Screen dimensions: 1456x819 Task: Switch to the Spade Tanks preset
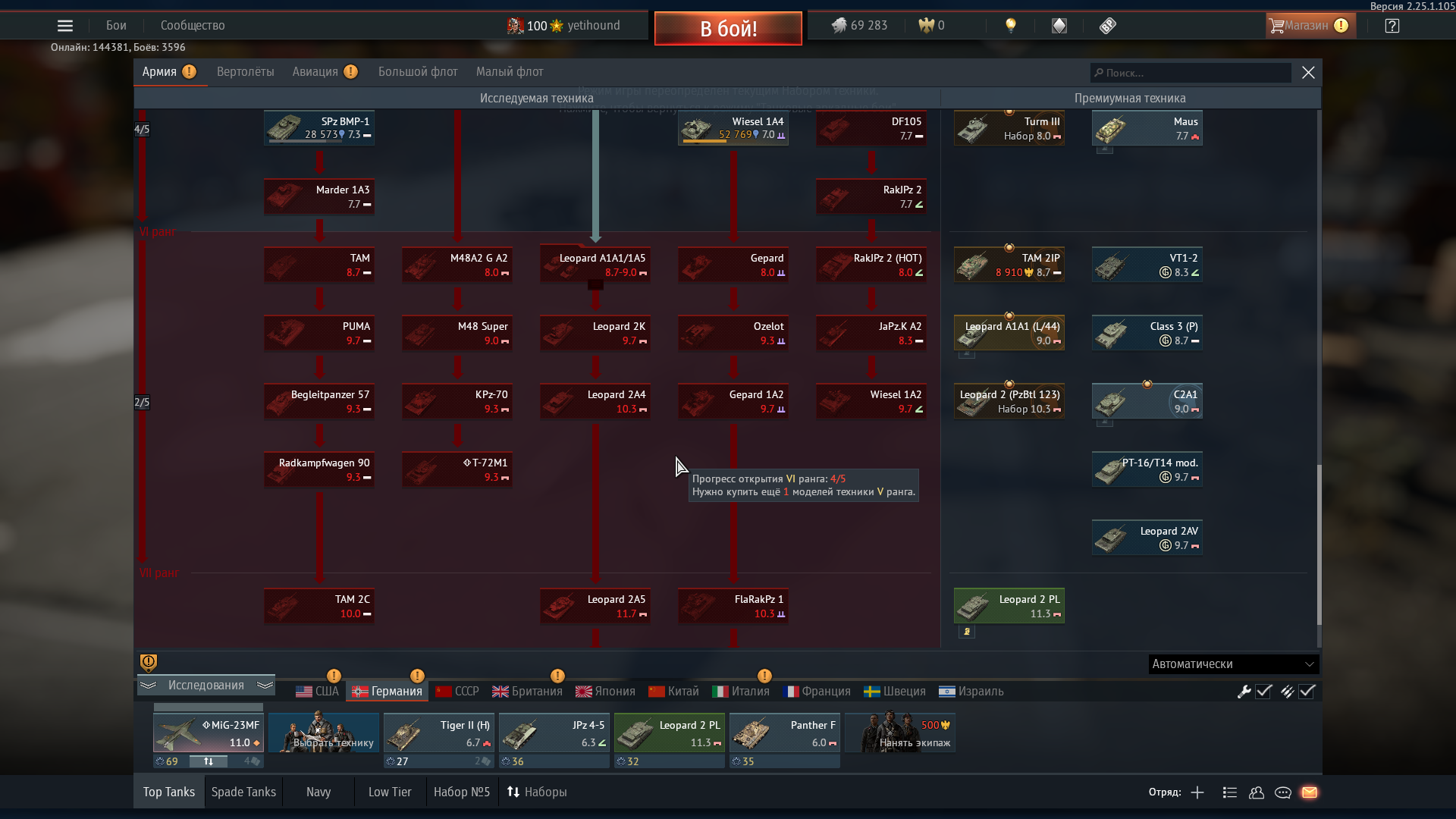[243, 792]
